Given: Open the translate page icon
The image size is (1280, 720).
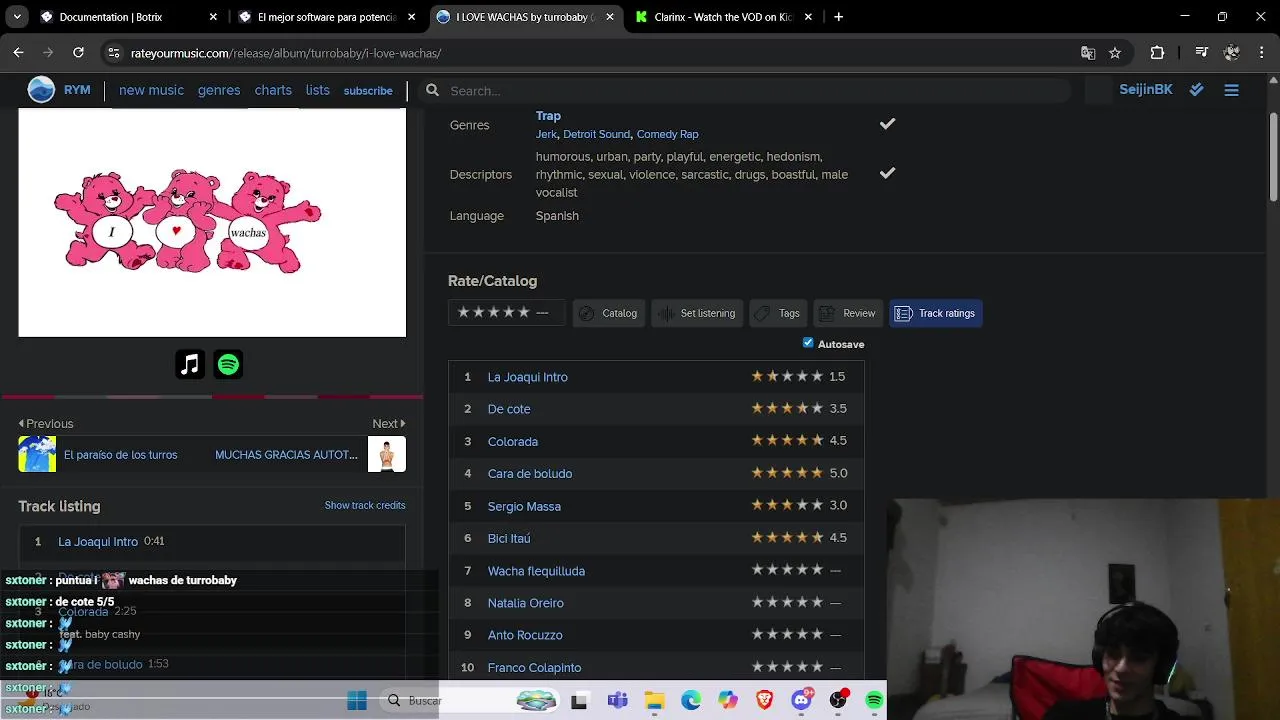Looking at the screenshot, I should coord(1088,52).
